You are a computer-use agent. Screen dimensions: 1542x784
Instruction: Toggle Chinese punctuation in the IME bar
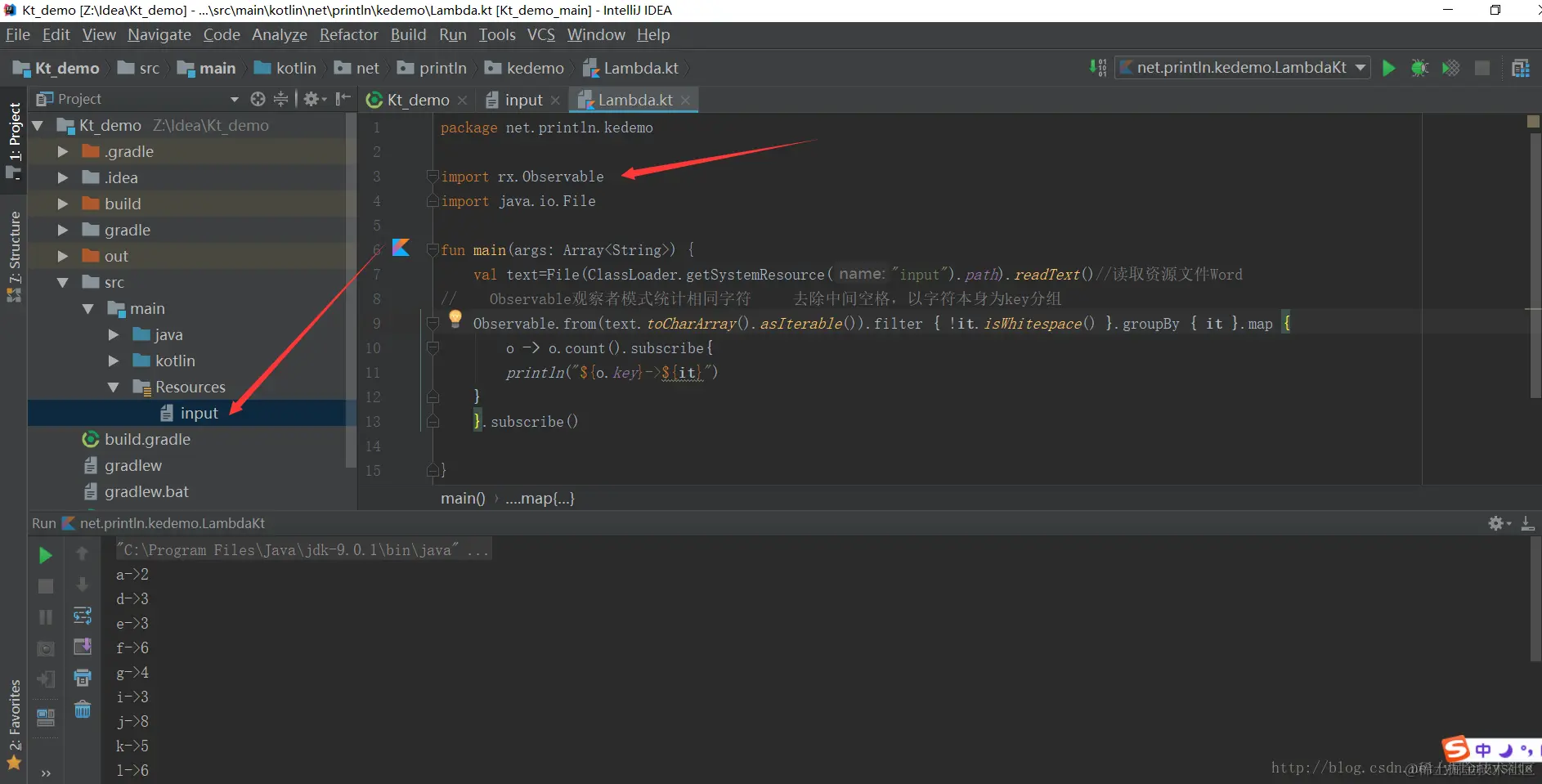point(1526,750)
